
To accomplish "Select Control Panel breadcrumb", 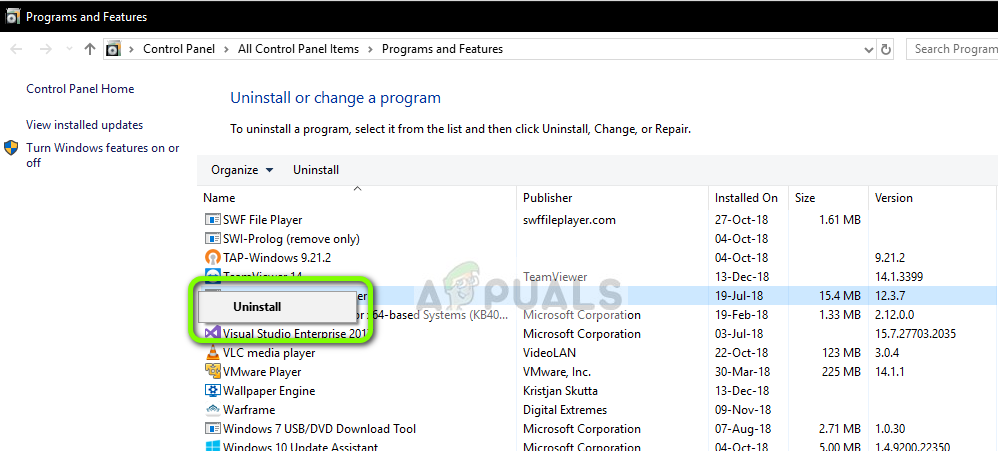I will (x=179, y=49).
